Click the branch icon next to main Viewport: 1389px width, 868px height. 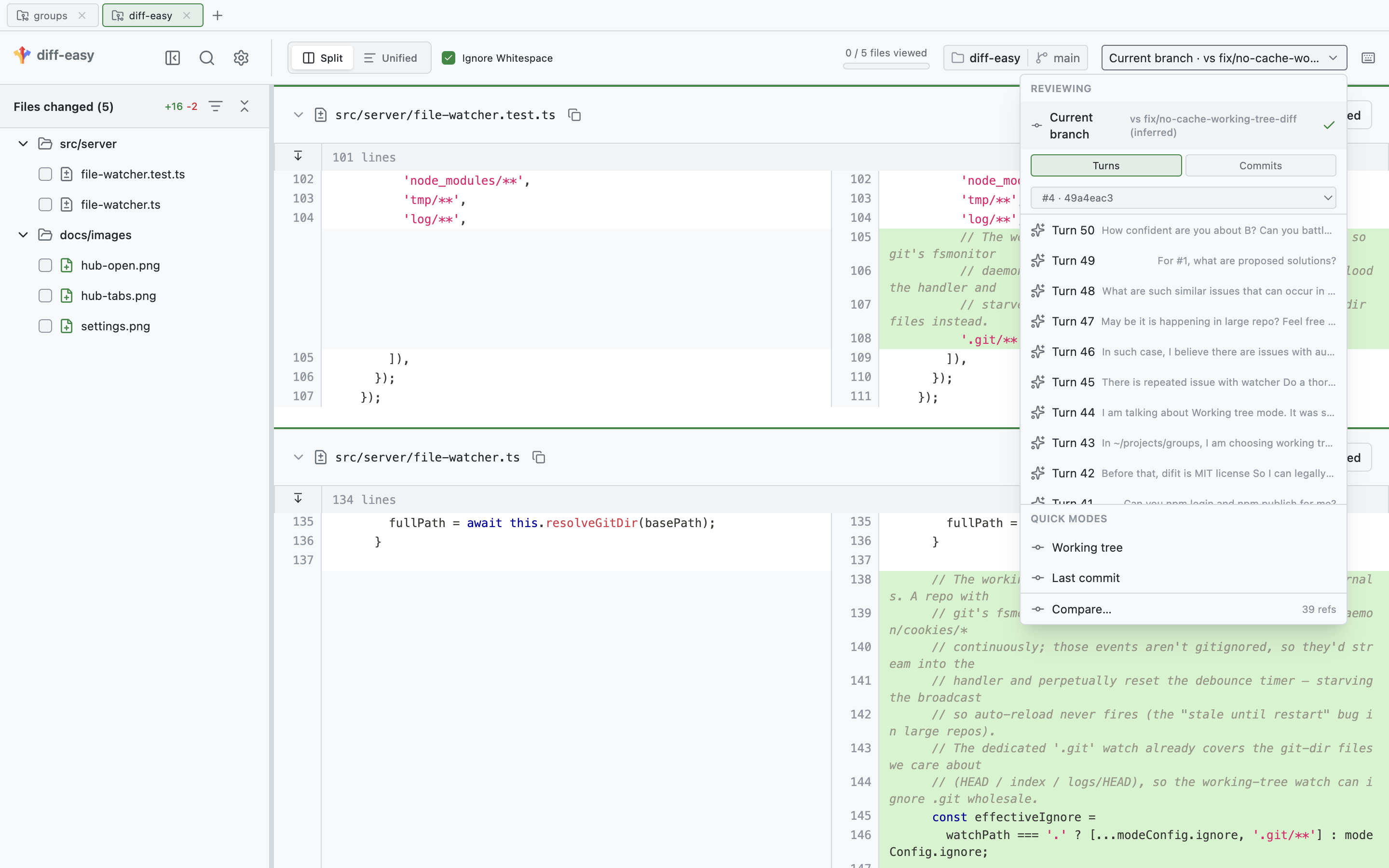pos(1042,58)
